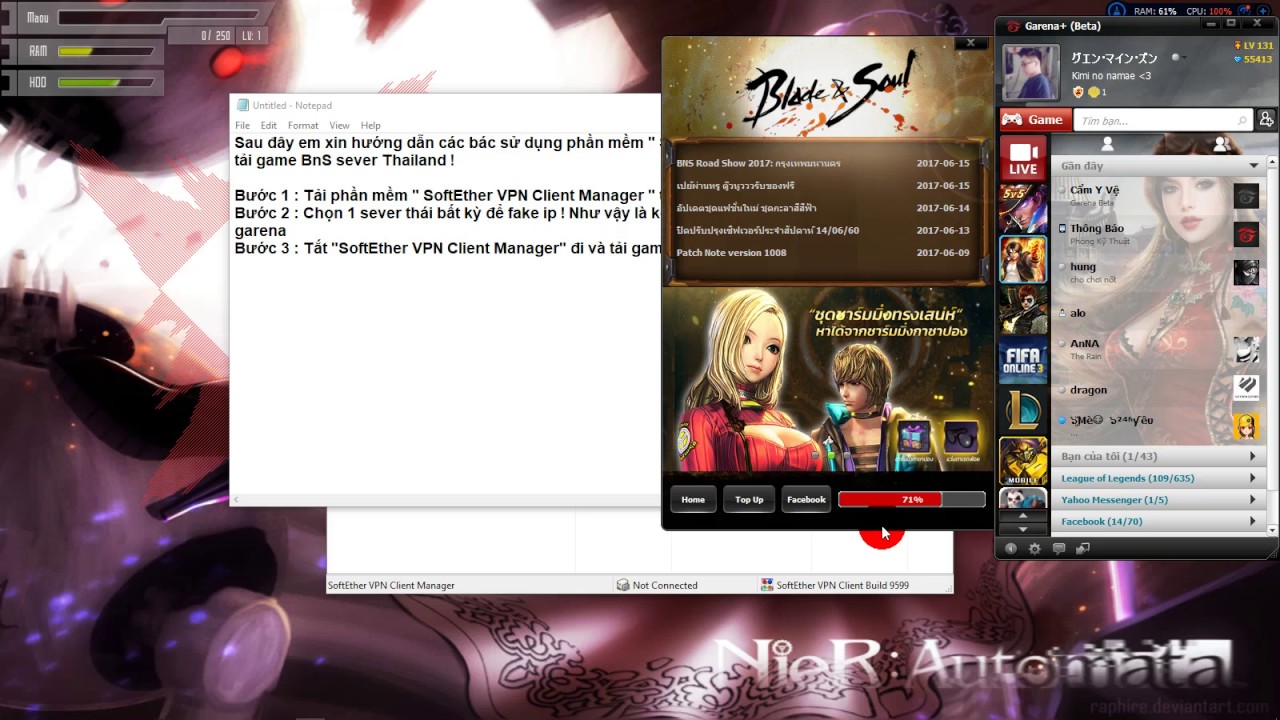Image resolution: width=1280 pixels, height=720 pixels.
Task: Open the MOBILE robot game icon in Garena
Action: pos(1023,461)
